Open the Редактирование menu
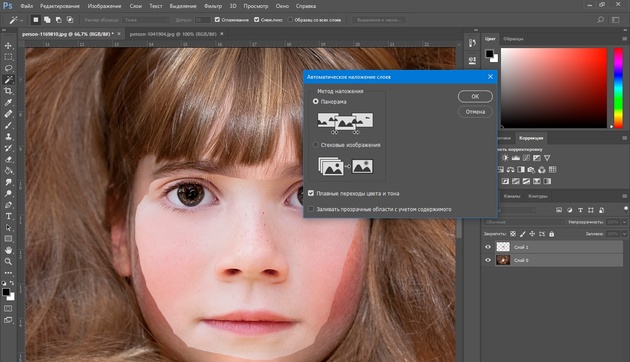The width and height of the screenshot is (630, 362). point(60,6)
